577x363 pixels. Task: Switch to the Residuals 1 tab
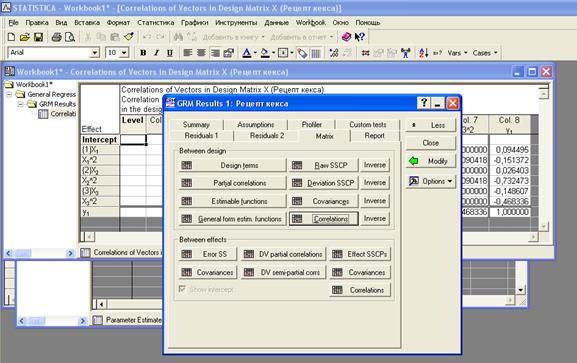pyautogui.click(x=201, y=136)
